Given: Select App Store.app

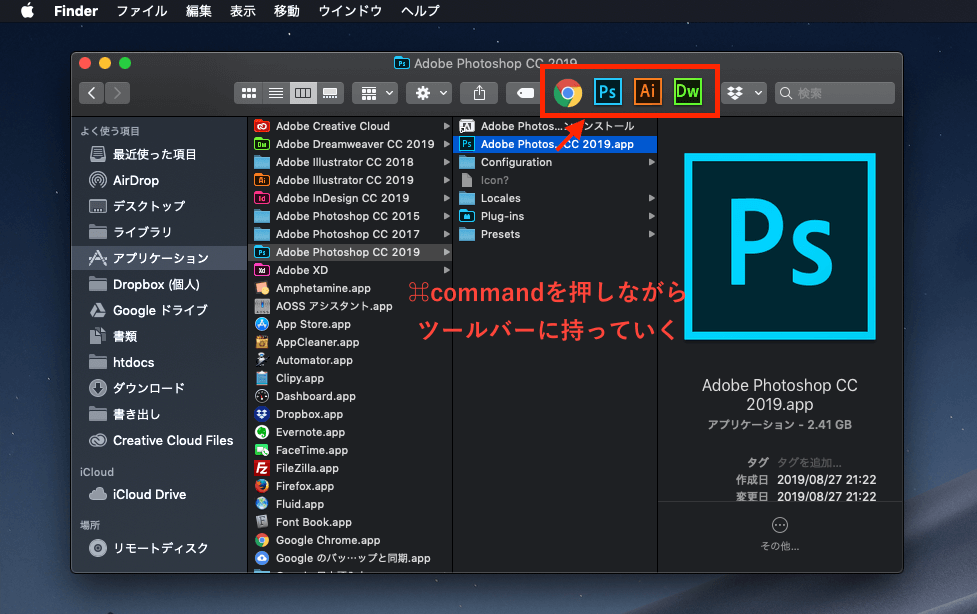Looking at the screenshot, I should pyautogui.click(x=351, y=324).
